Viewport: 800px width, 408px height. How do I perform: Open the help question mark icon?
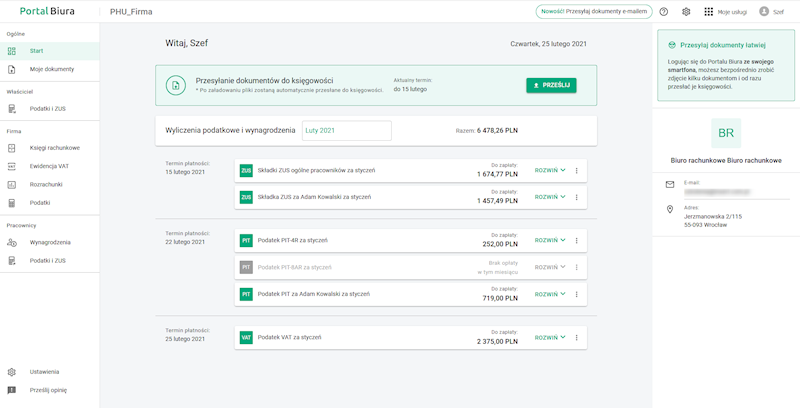(x=663, y=12)
